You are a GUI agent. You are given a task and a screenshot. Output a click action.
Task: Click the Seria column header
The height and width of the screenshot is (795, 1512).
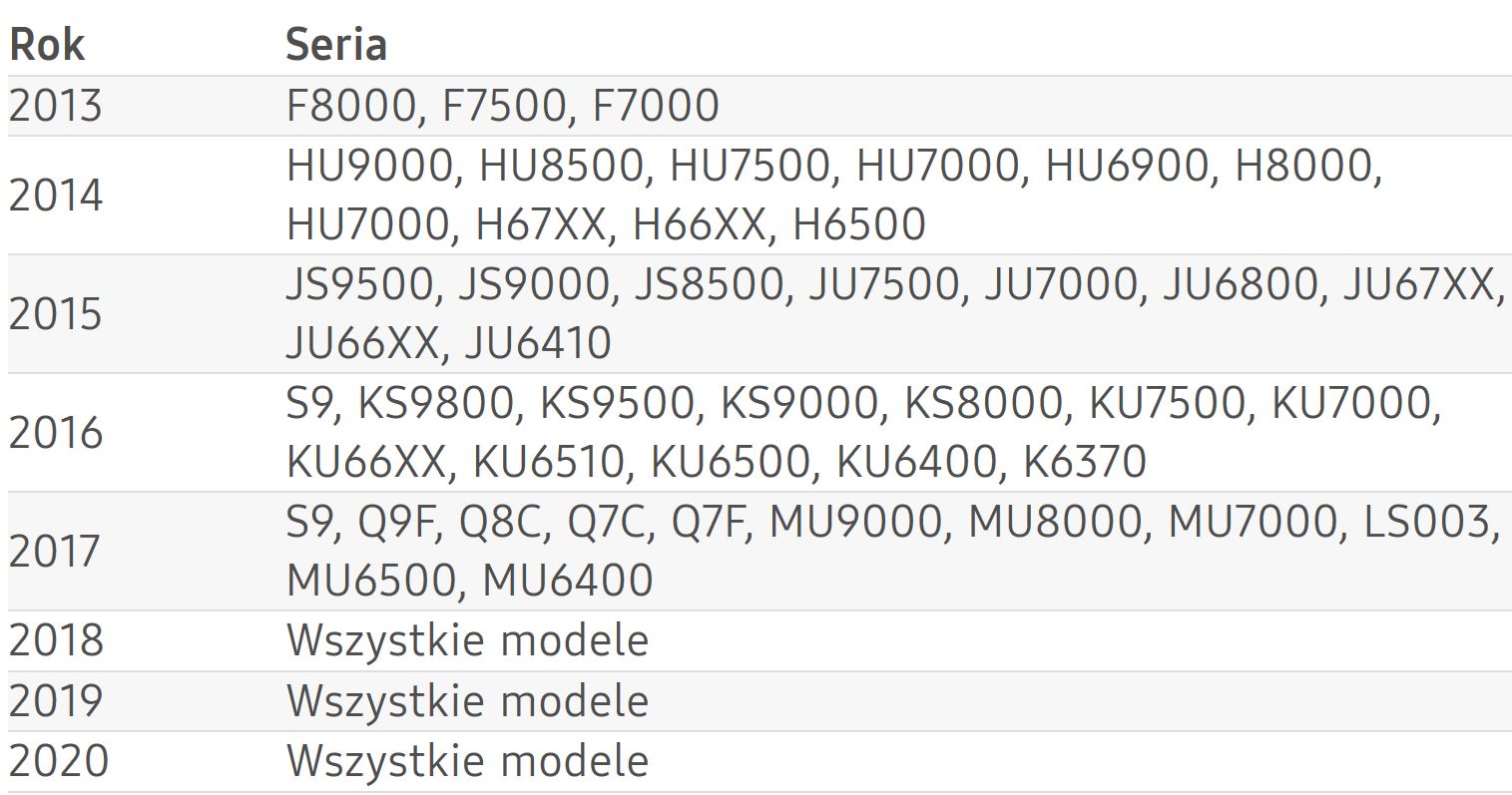click(336, 46)
